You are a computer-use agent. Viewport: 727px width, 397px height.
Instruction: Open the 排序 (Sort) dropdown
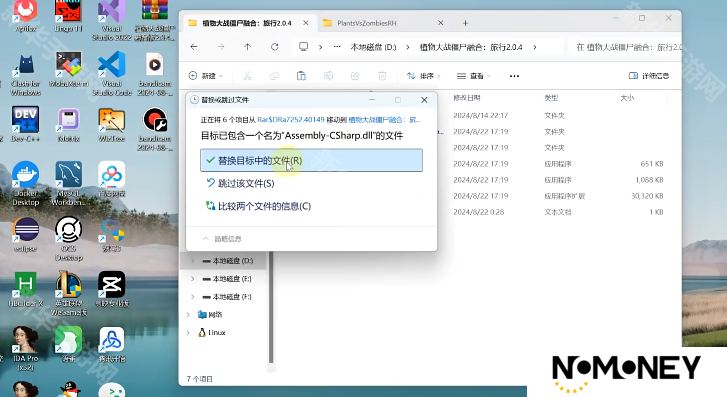423,76
